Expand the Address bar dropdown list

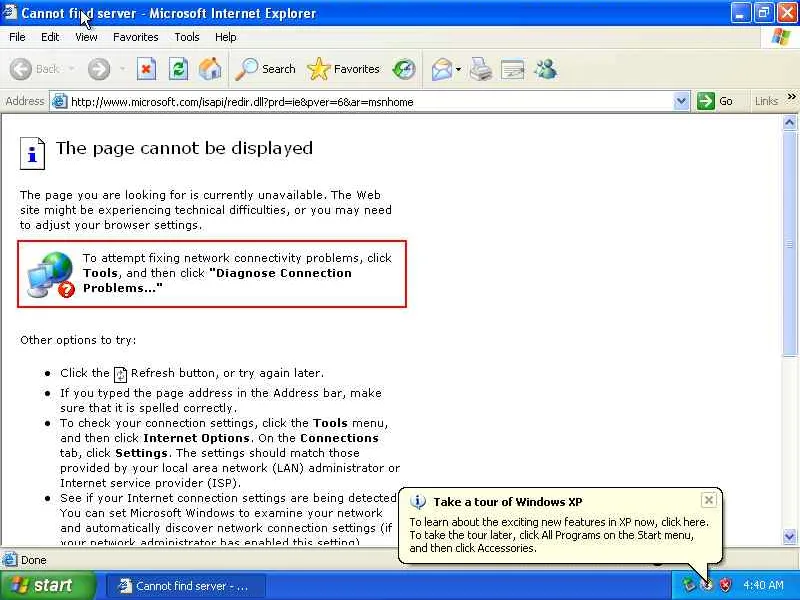click(681, 101)
